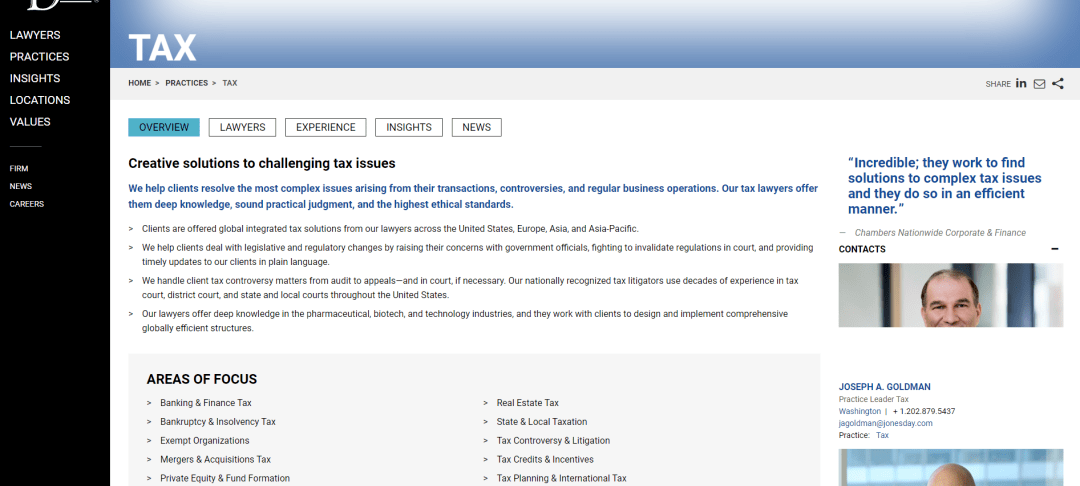
Task: Go to the News tab
Action: [476, 128]
